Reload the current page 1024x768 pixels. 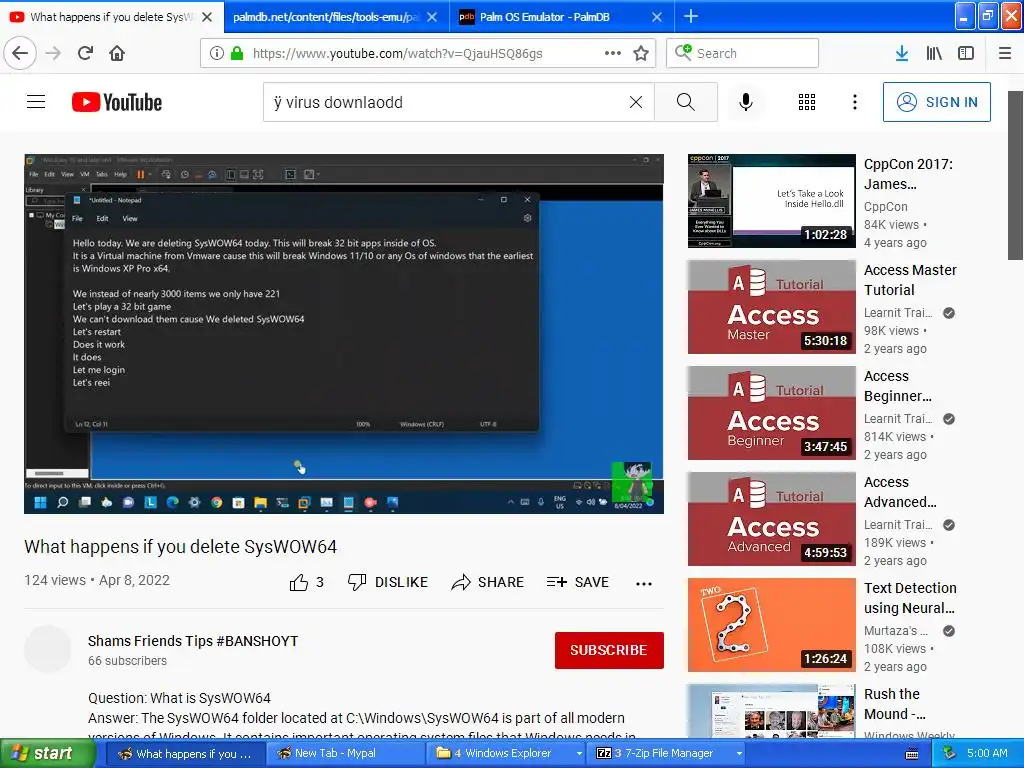tap(86, 53)
